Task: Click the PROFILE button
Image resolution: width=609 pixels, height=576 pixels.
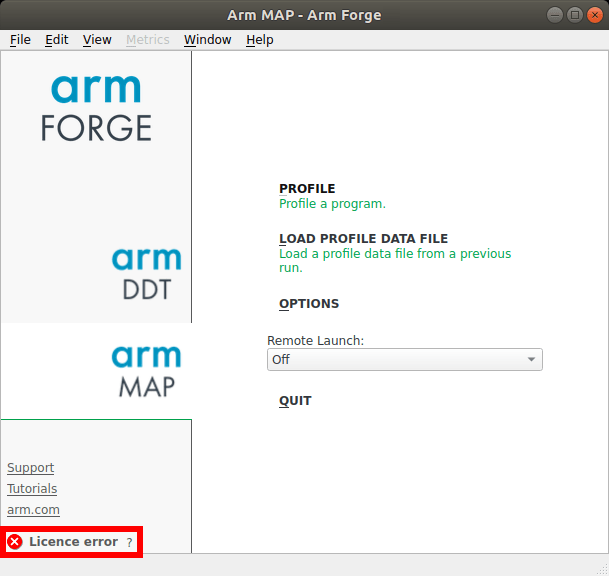Action: point(307,189)
